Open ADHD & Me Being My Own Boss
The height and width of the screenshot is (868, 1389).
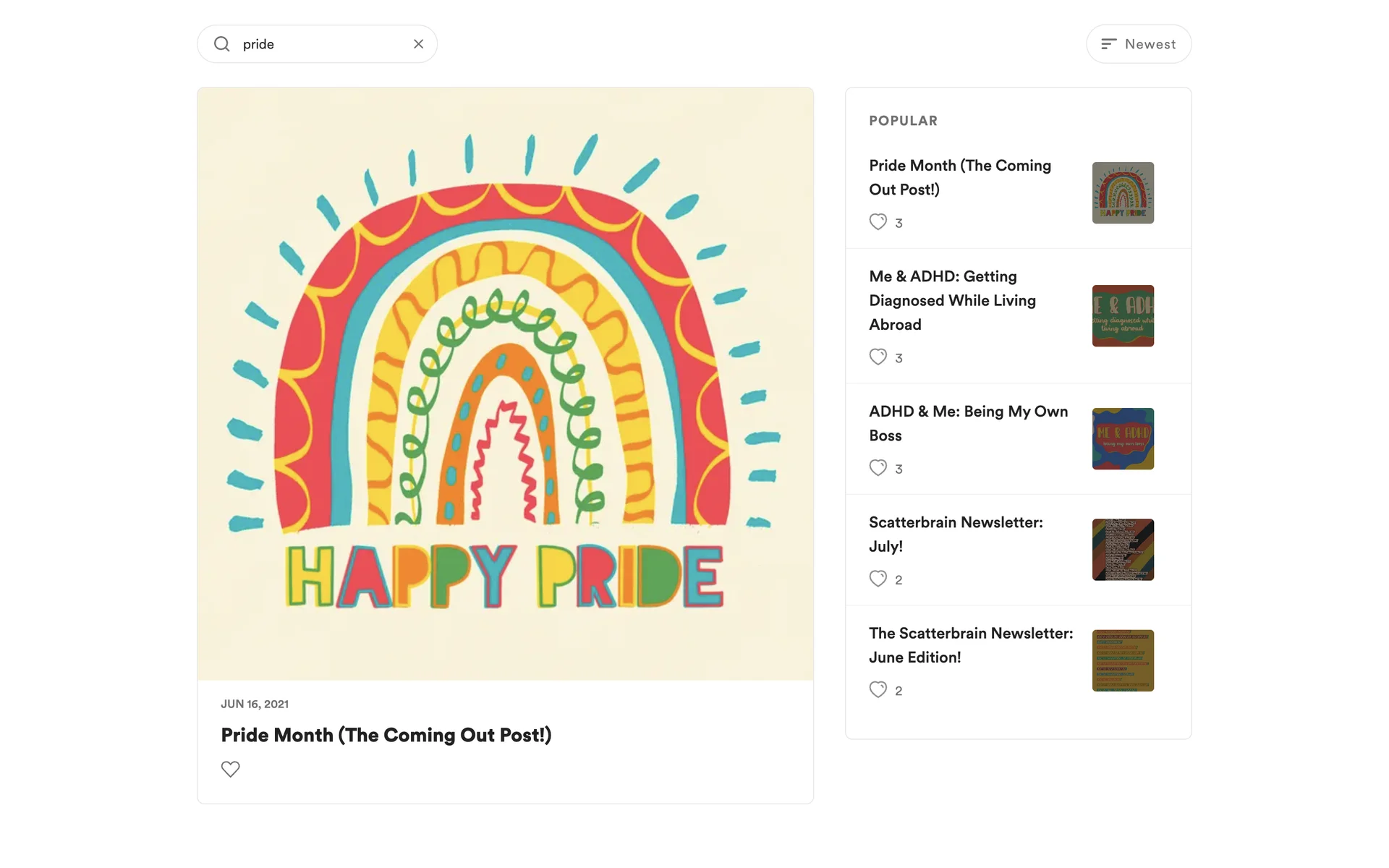click(968, 423)
